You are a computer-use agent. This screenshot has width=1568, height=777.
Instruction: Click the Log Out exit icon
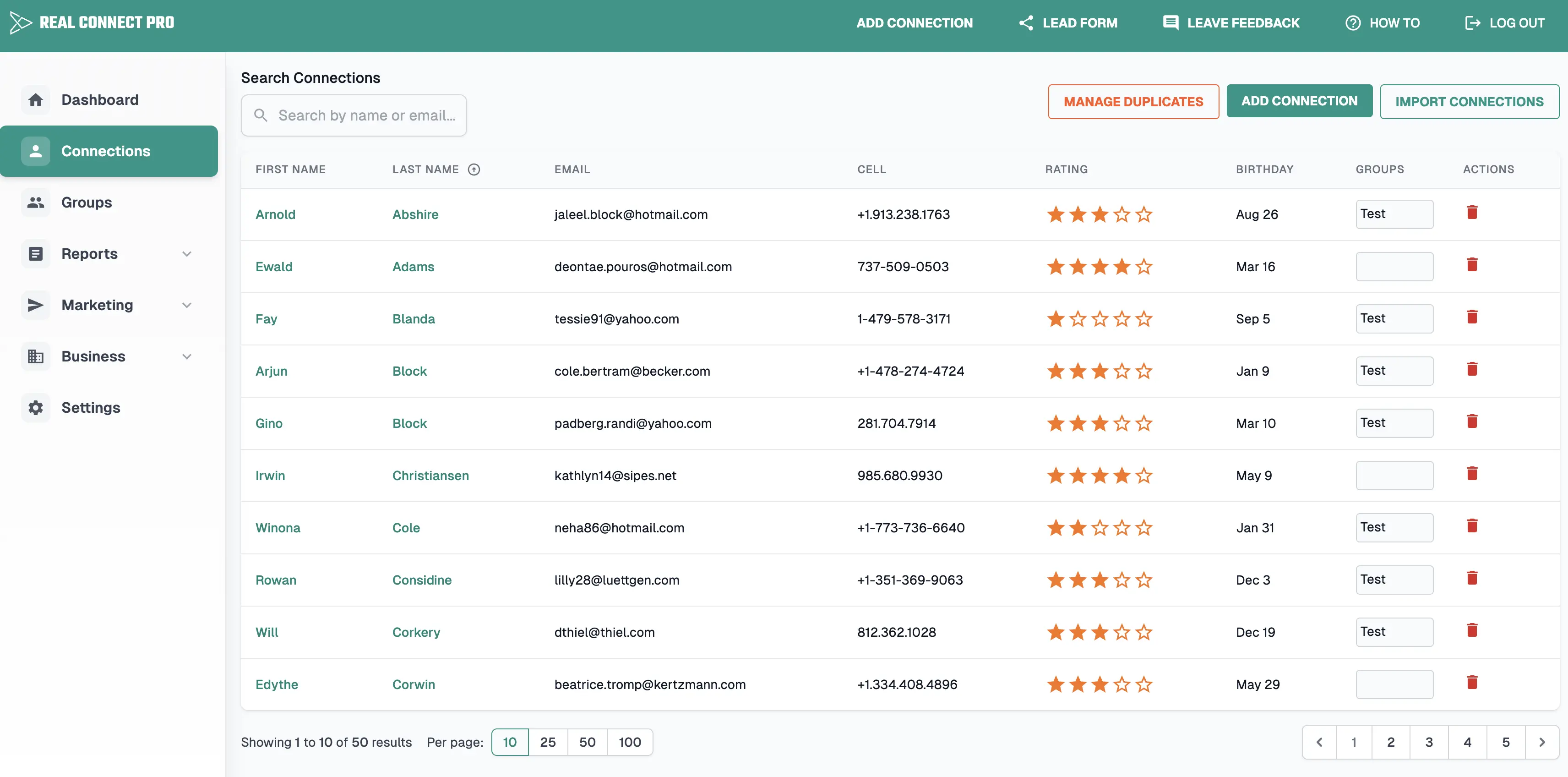(x=1472, y=23)
